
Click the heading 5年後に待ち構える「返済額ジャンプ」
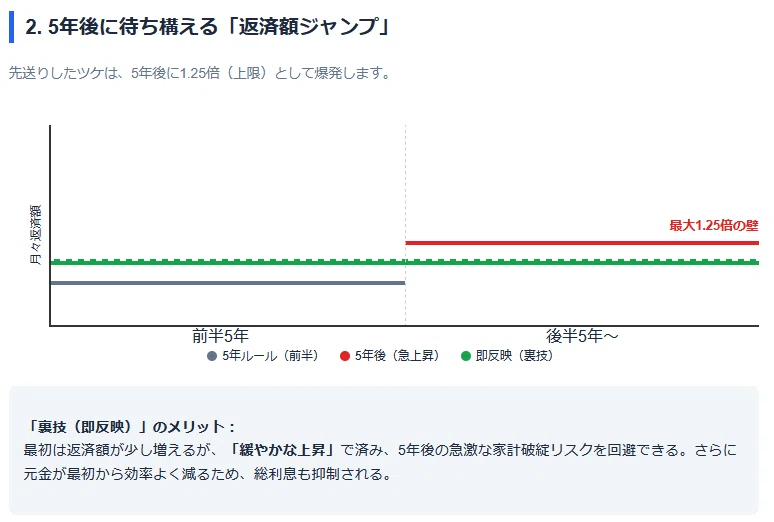click(208, 27)
